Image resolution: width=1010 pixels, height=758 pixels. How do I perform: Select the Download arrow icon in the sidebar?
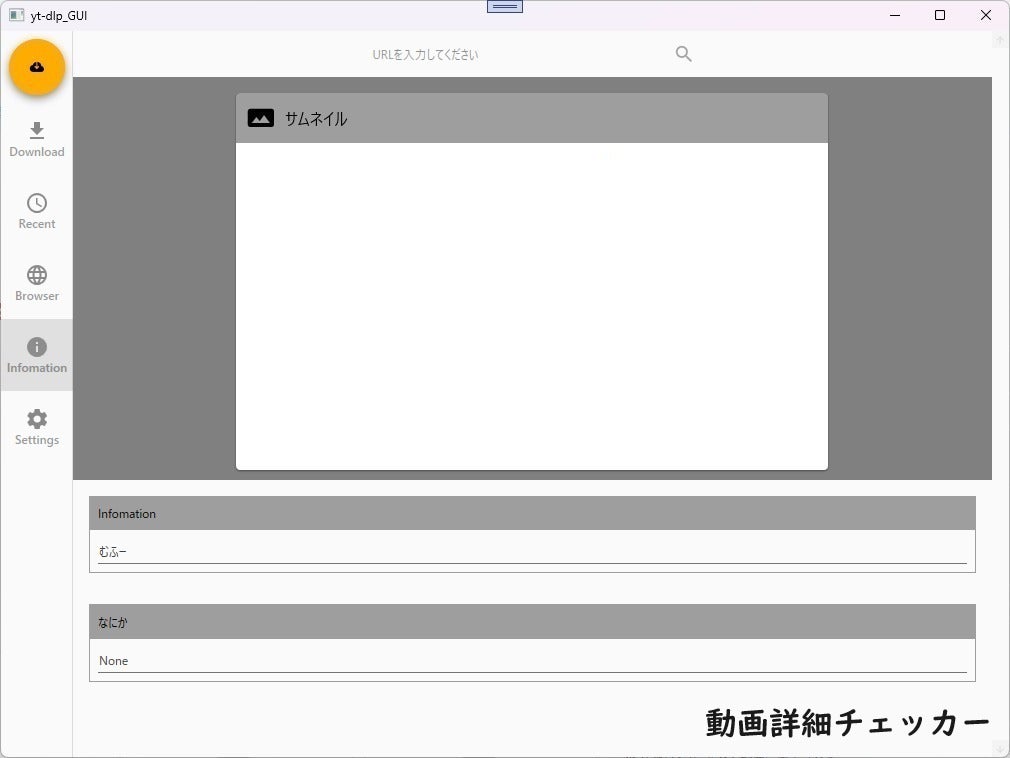point(36,131)
